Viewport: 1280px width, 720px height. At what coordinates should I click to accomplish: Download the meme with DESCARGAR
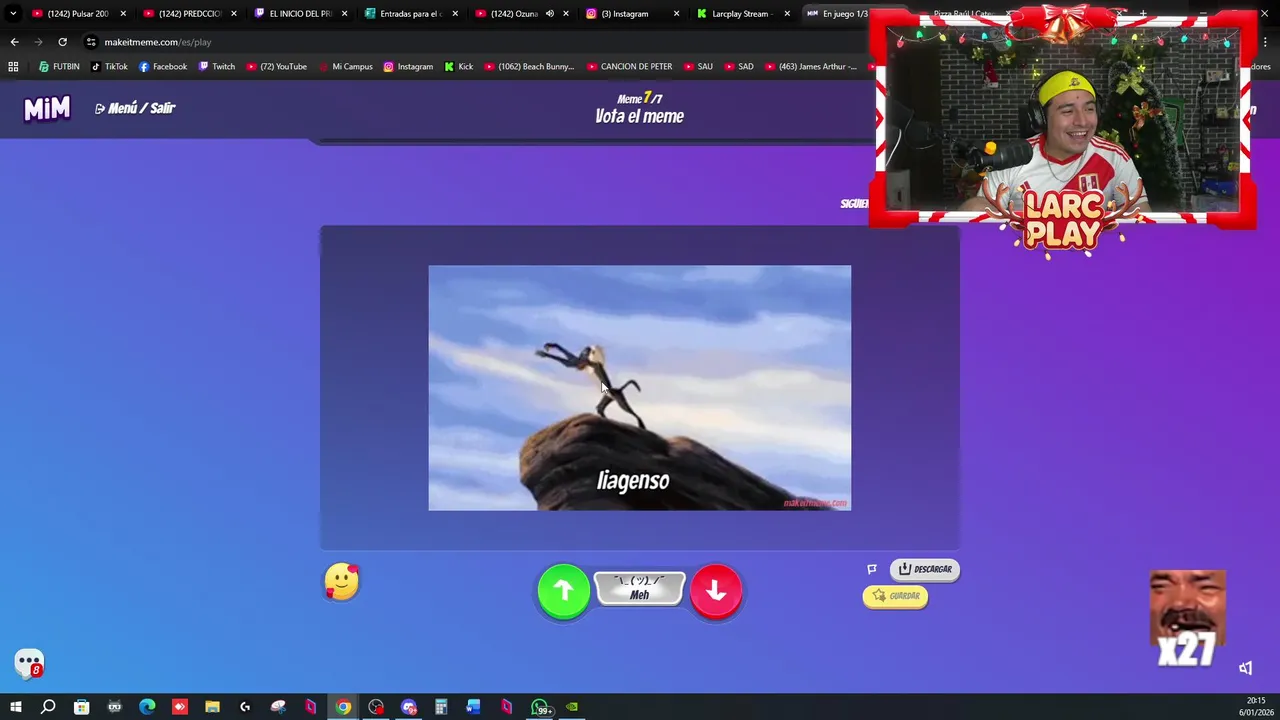click(925, 569)
